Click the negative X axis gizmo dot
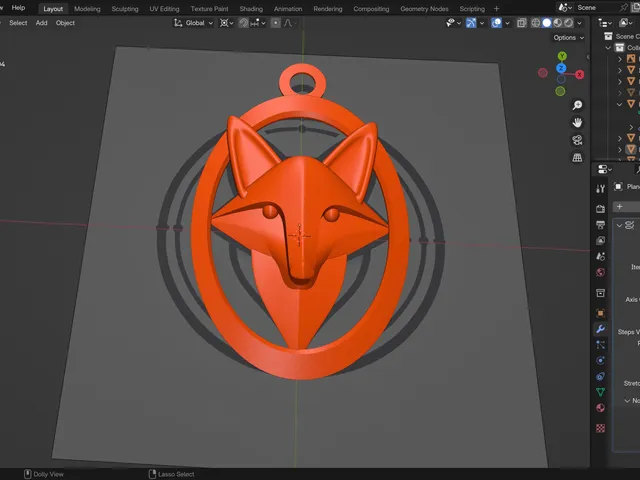This screenshot has height=480, width=640. point(543,73)
